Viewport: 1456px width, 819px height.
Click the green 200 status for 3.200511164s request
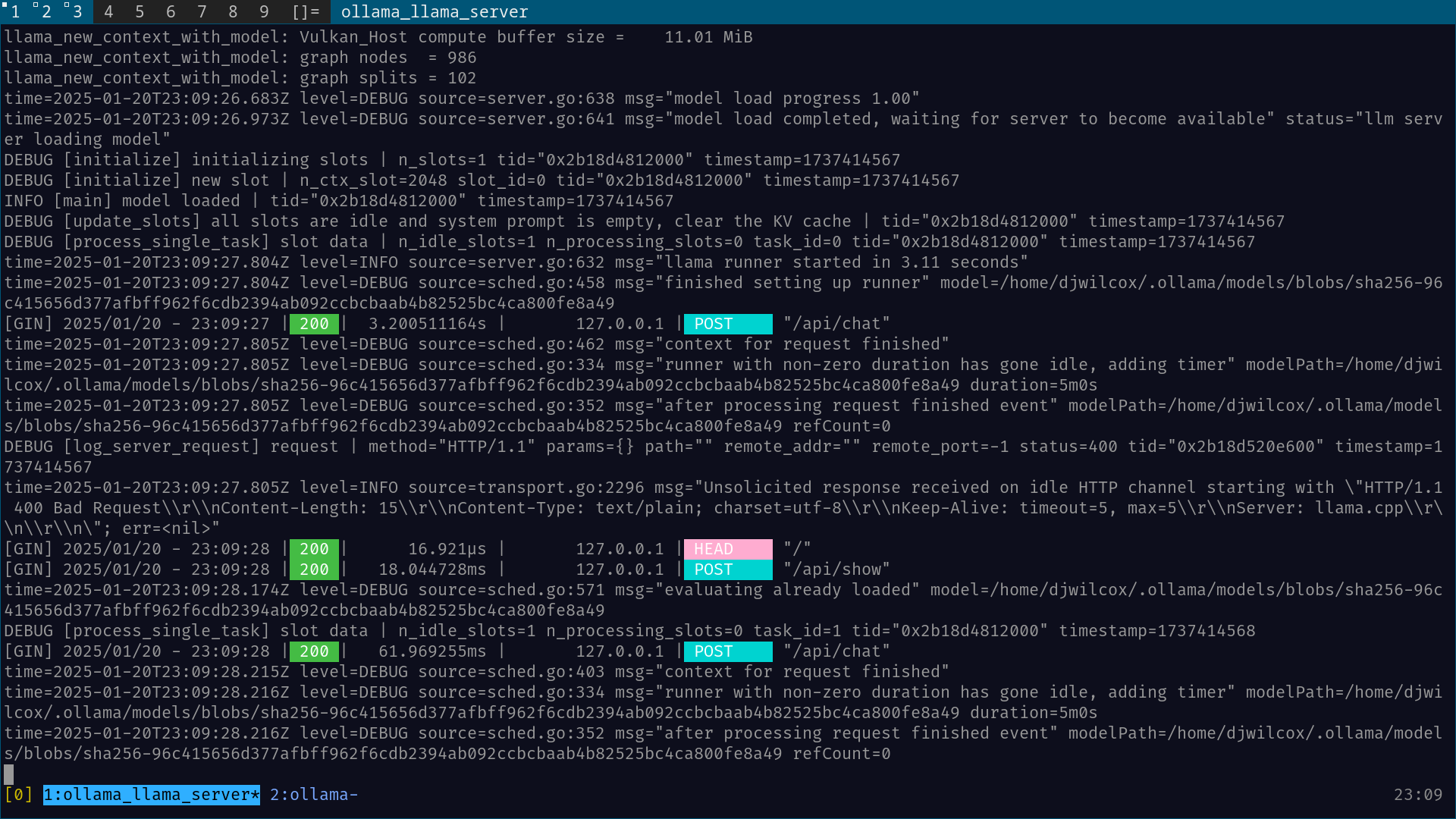pos(314,324)
